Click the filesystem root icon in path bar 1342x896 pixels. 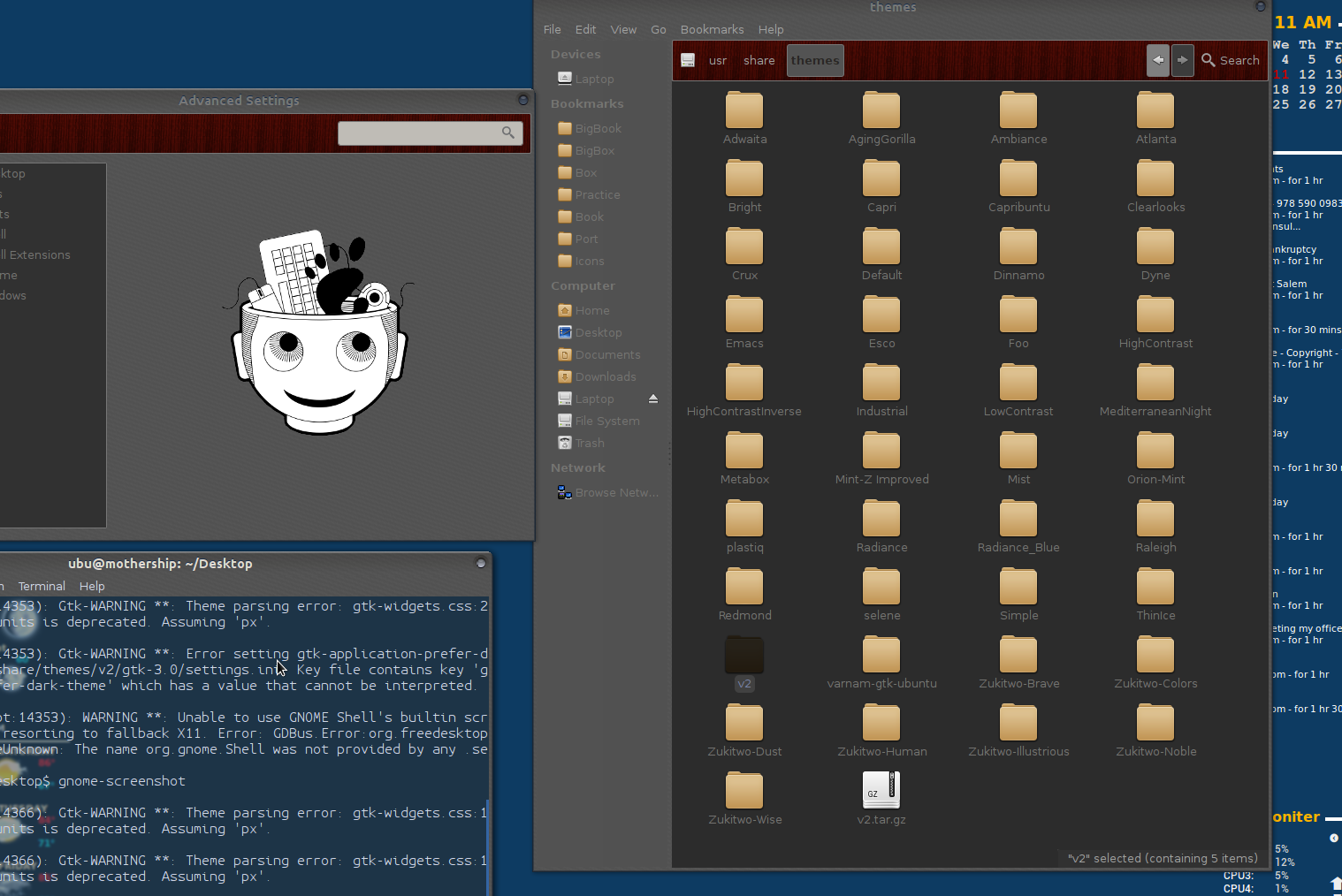[x=688, y=60]
